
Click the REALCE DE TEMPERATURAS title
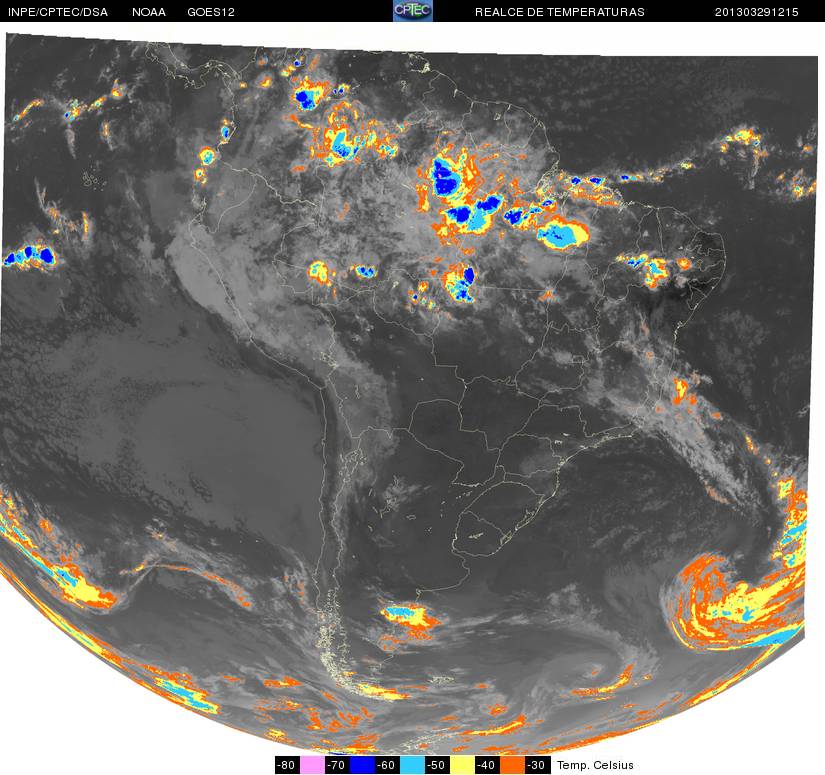pos(560,12)
